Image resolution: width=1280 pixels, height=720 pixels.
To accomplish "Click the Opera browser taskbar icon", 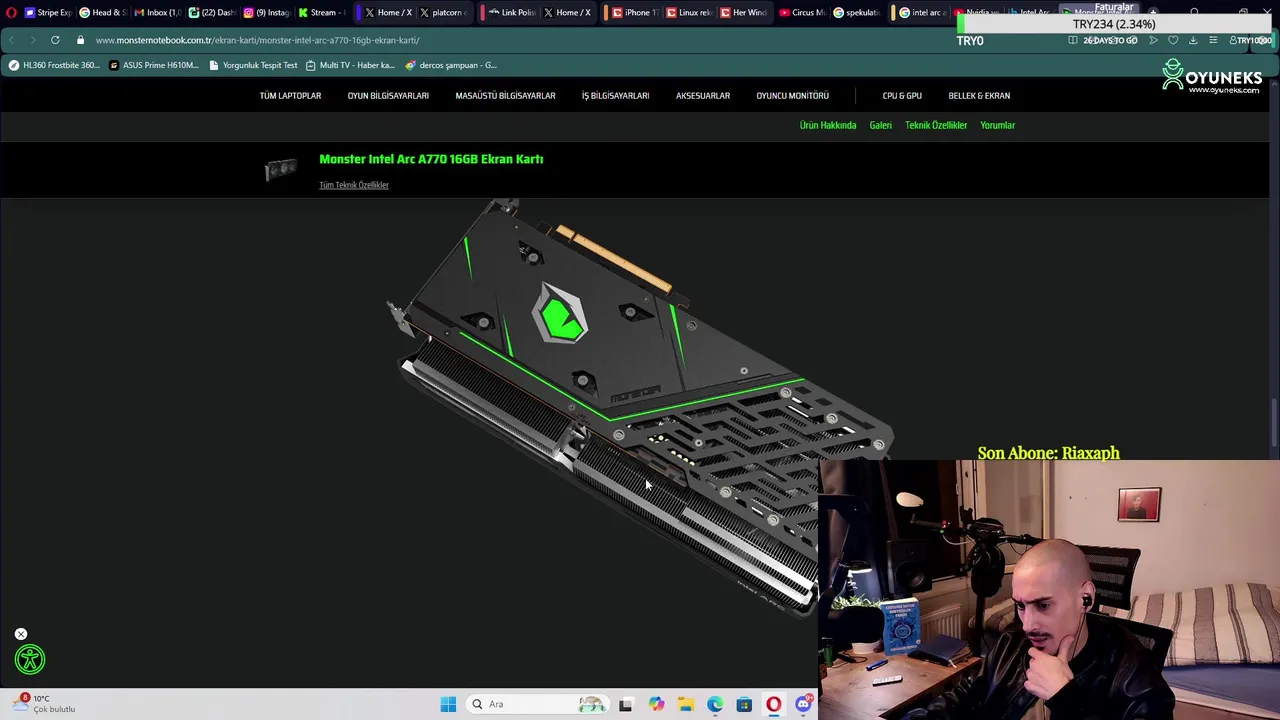I will (773, 704).
